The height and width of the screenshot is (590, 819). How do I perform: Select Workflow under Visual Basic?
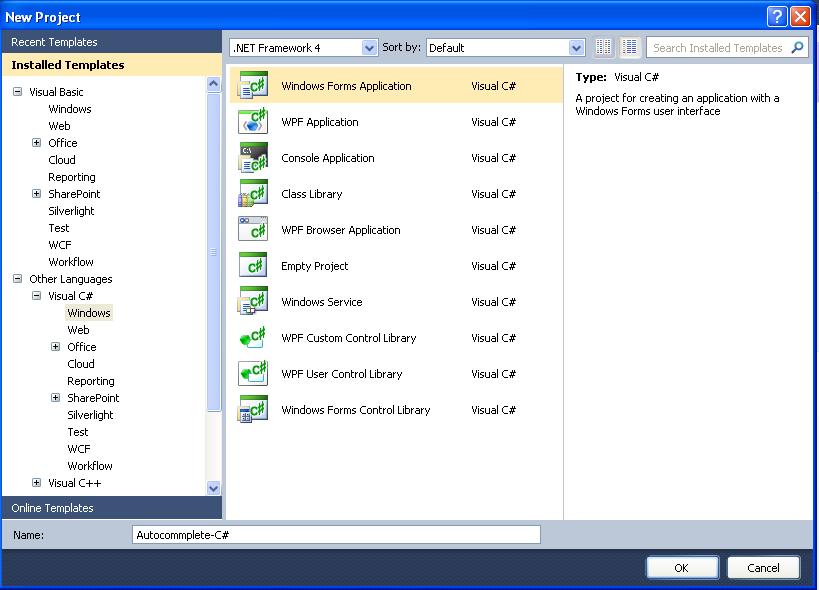(x=71, y=262)
